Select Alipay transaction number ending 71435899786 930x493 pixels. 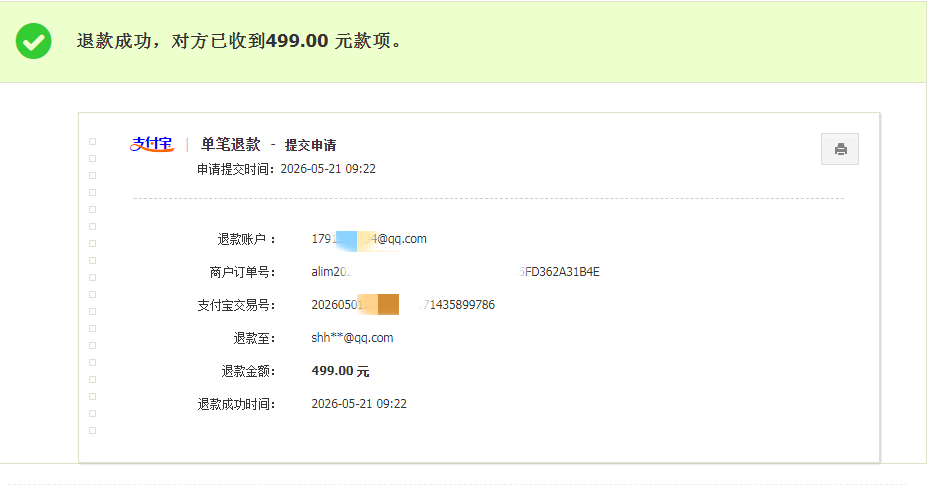tap(403, 305)
